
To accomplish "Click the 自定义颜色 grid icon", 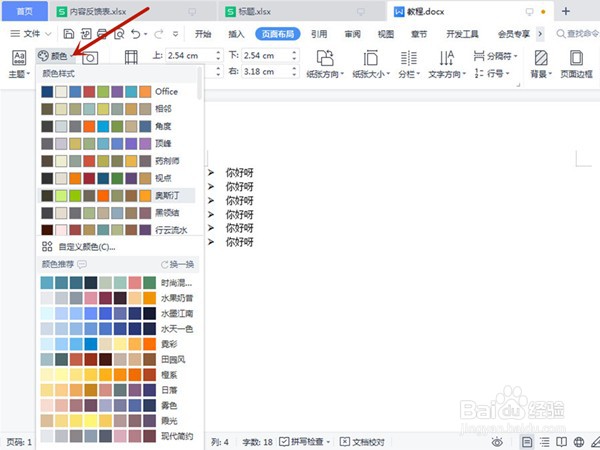I will tap(47, 246).
